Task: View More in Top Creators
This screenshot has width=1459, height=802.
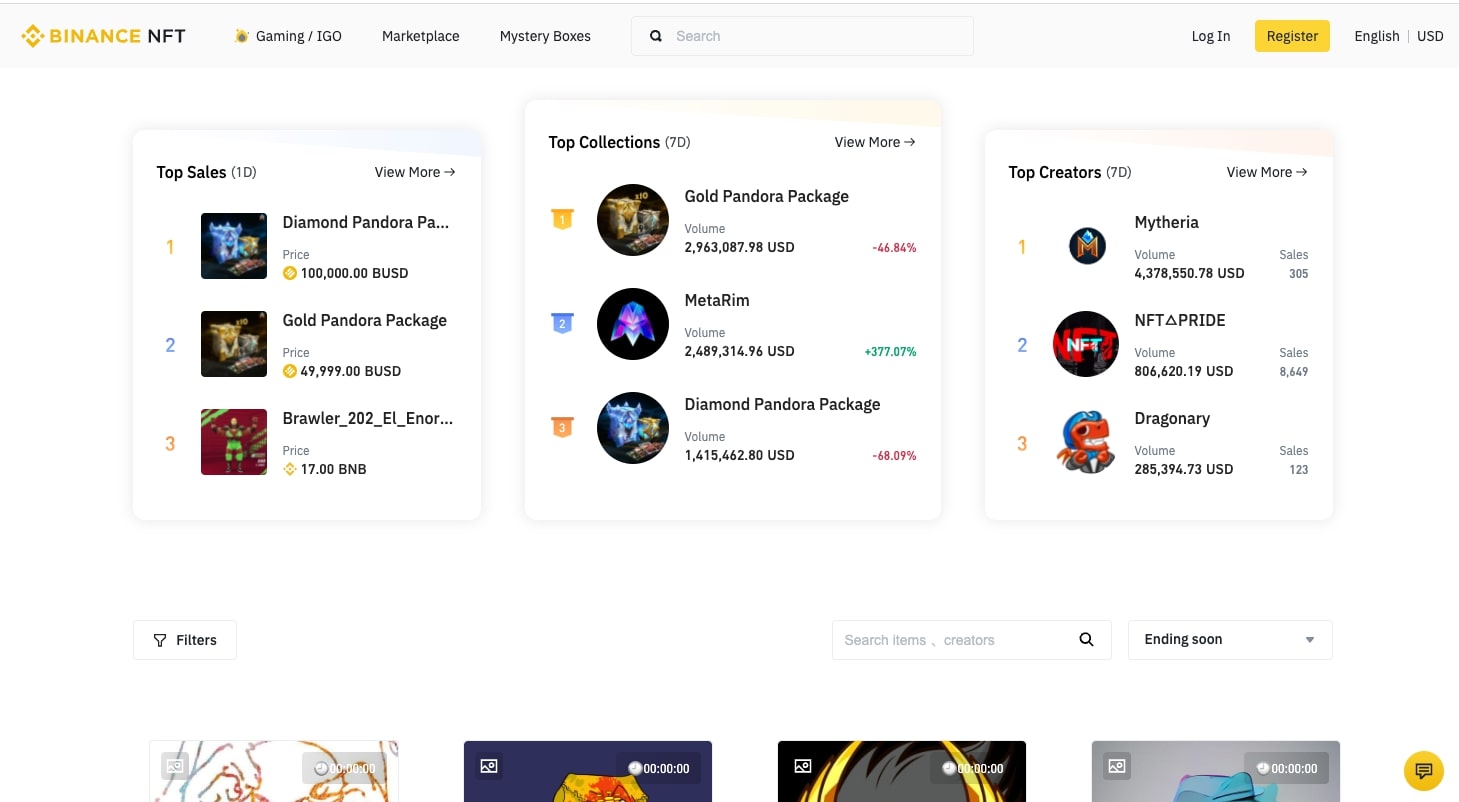Action: (1267, 172)
